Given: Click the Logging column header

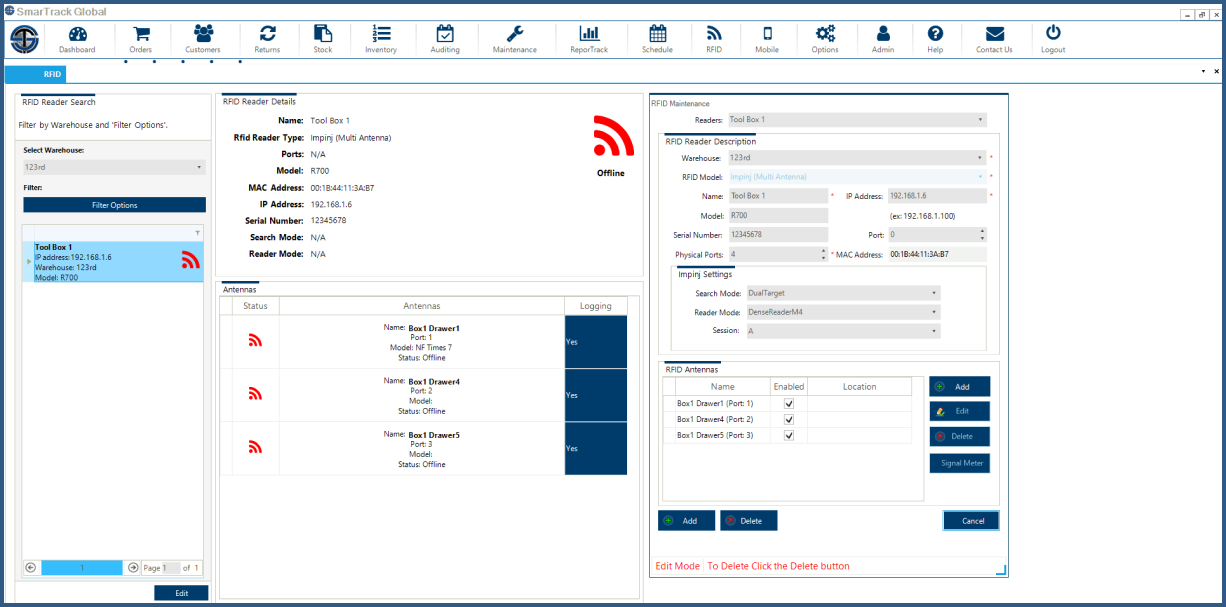Looking at the screenshot, I should (596, 306).
